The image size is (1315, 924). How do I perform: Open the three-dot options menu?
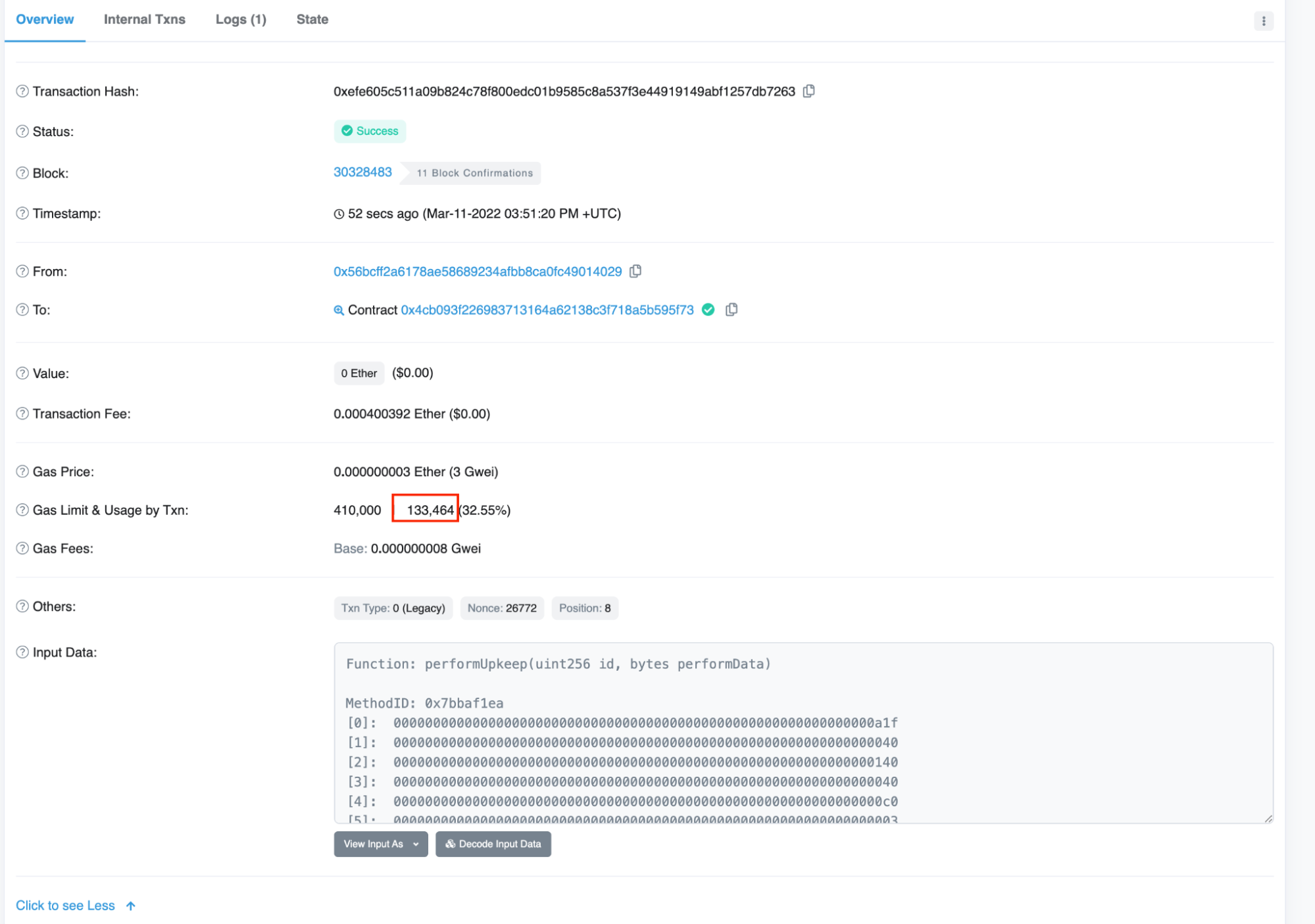1263,20
